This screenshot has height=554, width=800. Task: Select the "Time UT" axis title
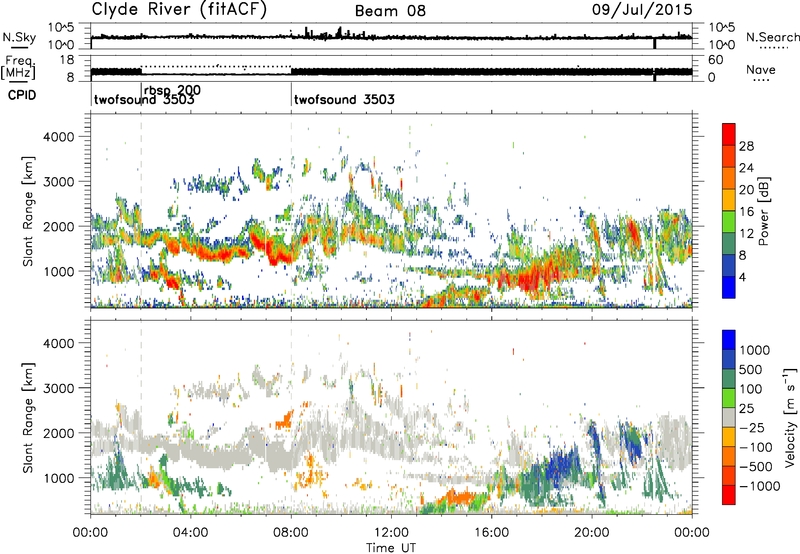click(391, 548)
